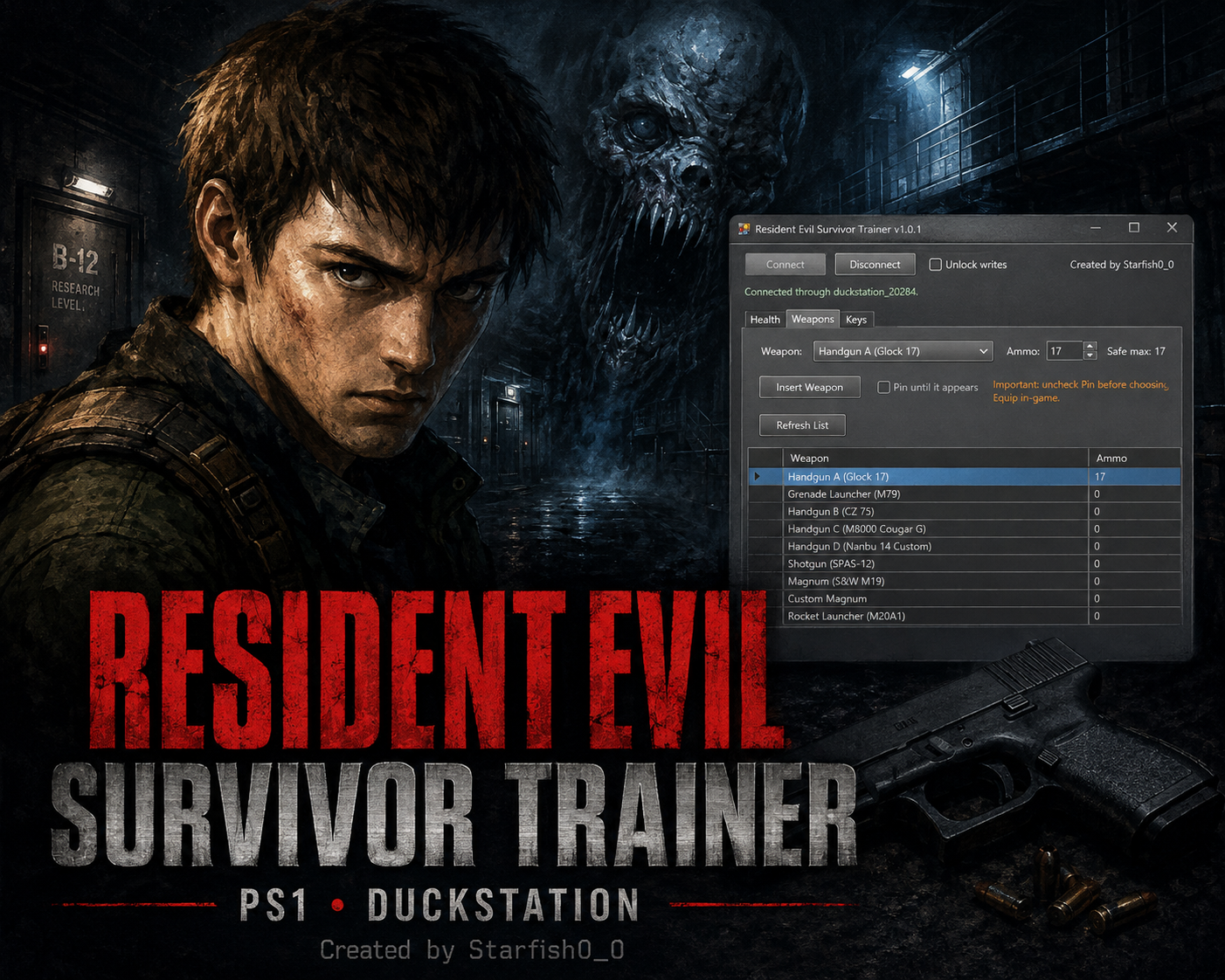Screen dimensions: 1225x980
Task: Click the row selector arrow beside Handgun A
Action: pyautogui.click(x=758, y=477)
